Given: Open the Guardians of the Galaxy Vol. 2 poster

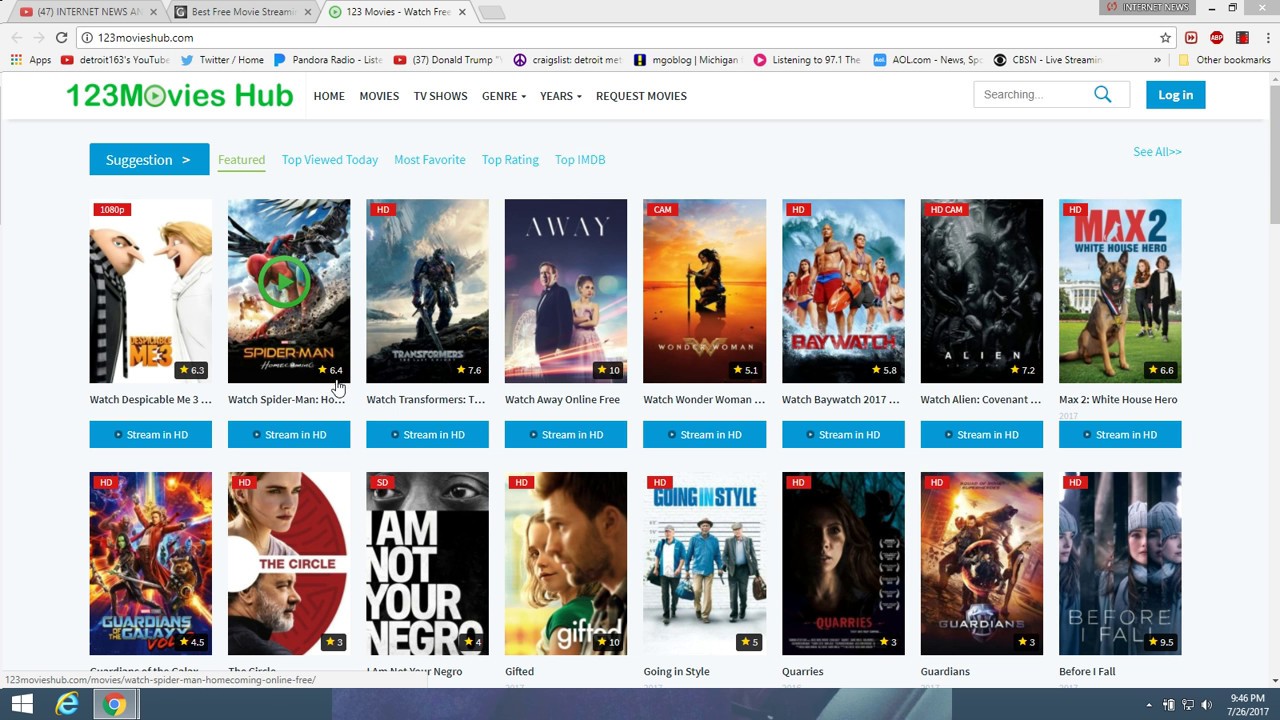Looking at the screenshot, I should point(150,564).
